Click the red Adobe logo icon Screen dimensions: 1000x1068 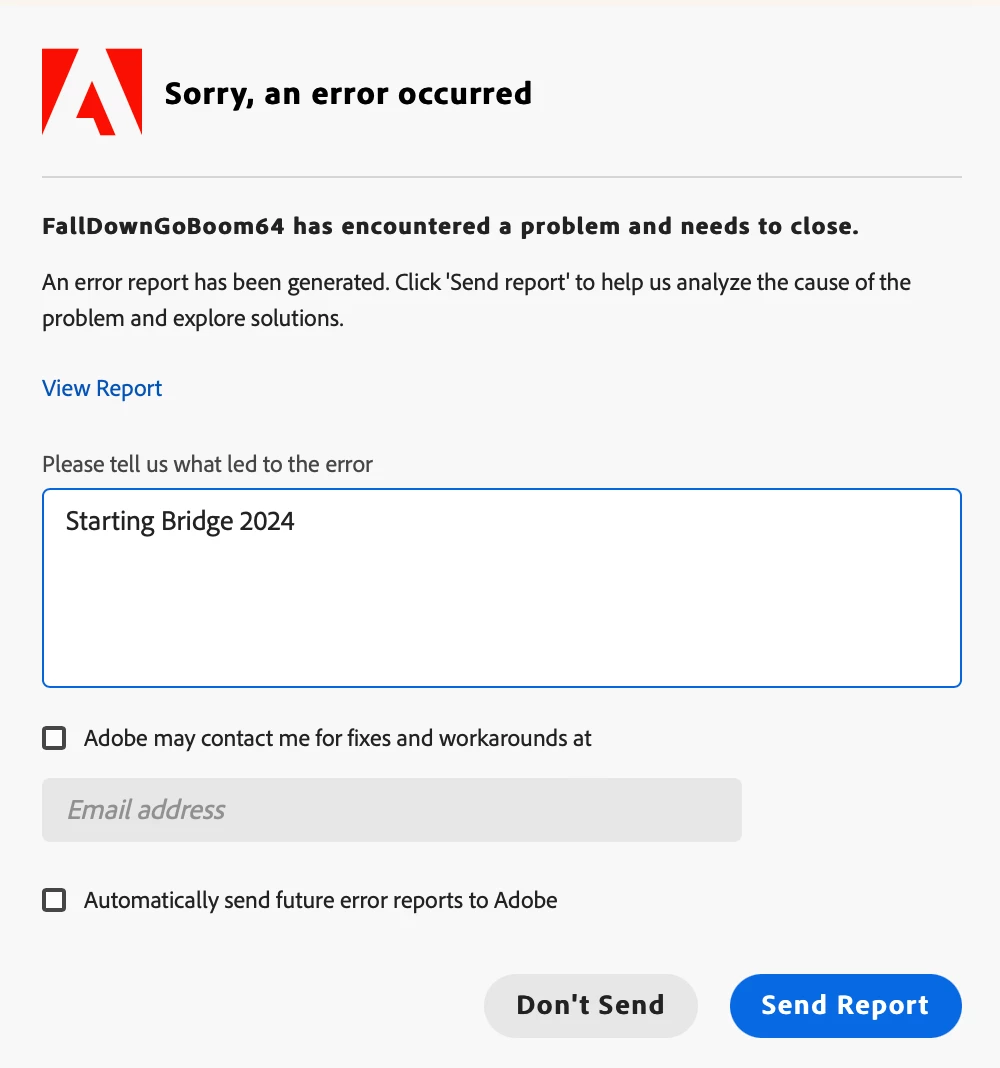pos(91,92)
